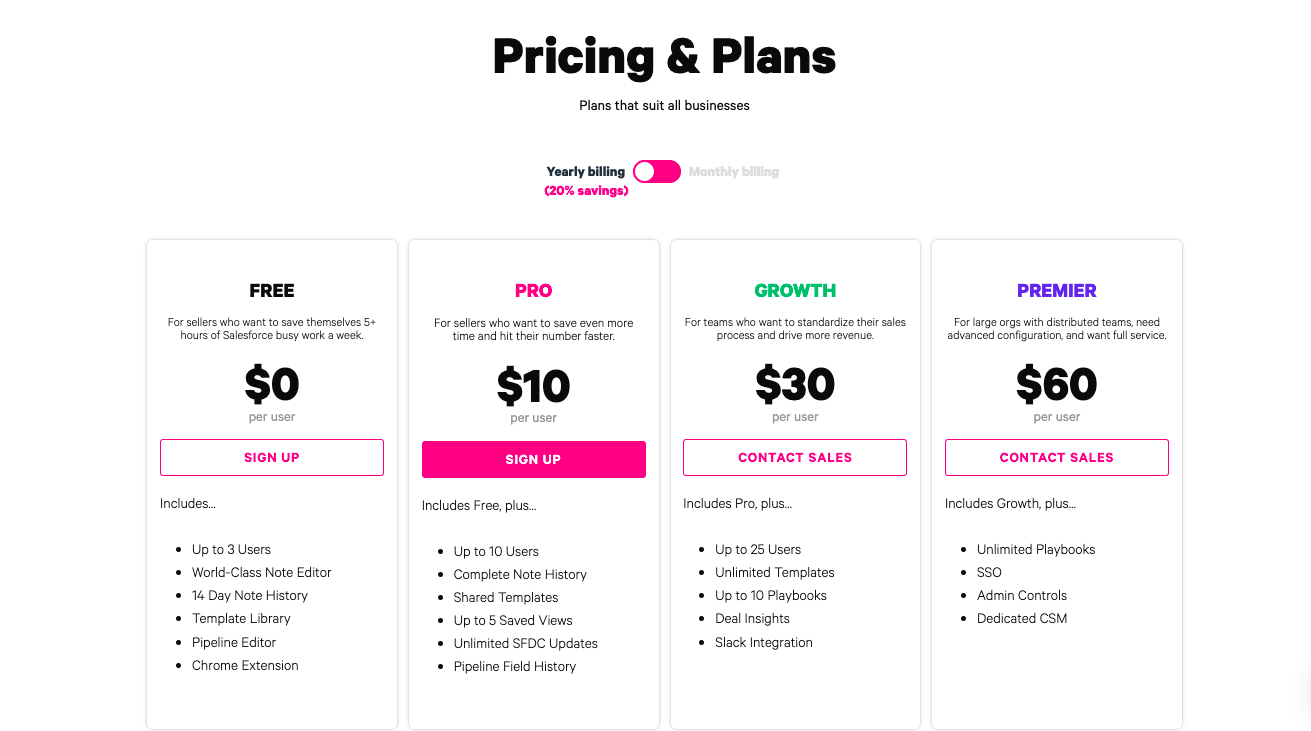The height and width of the screenshot is (731, 1311).
Task: Click the Chrome Extension feature item
Action: point(245,665)
